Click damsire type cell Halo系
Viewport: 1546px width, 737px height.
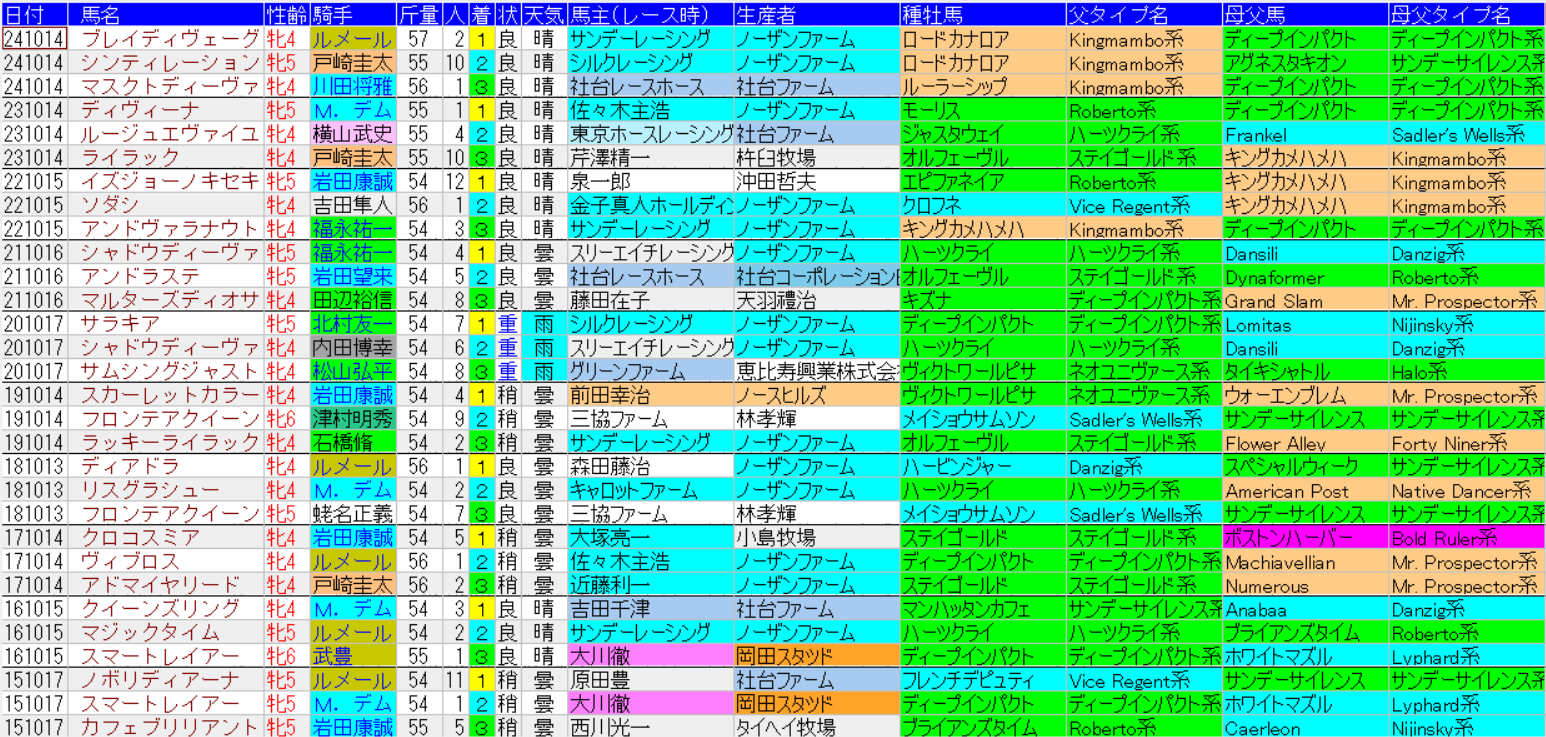1466,372
